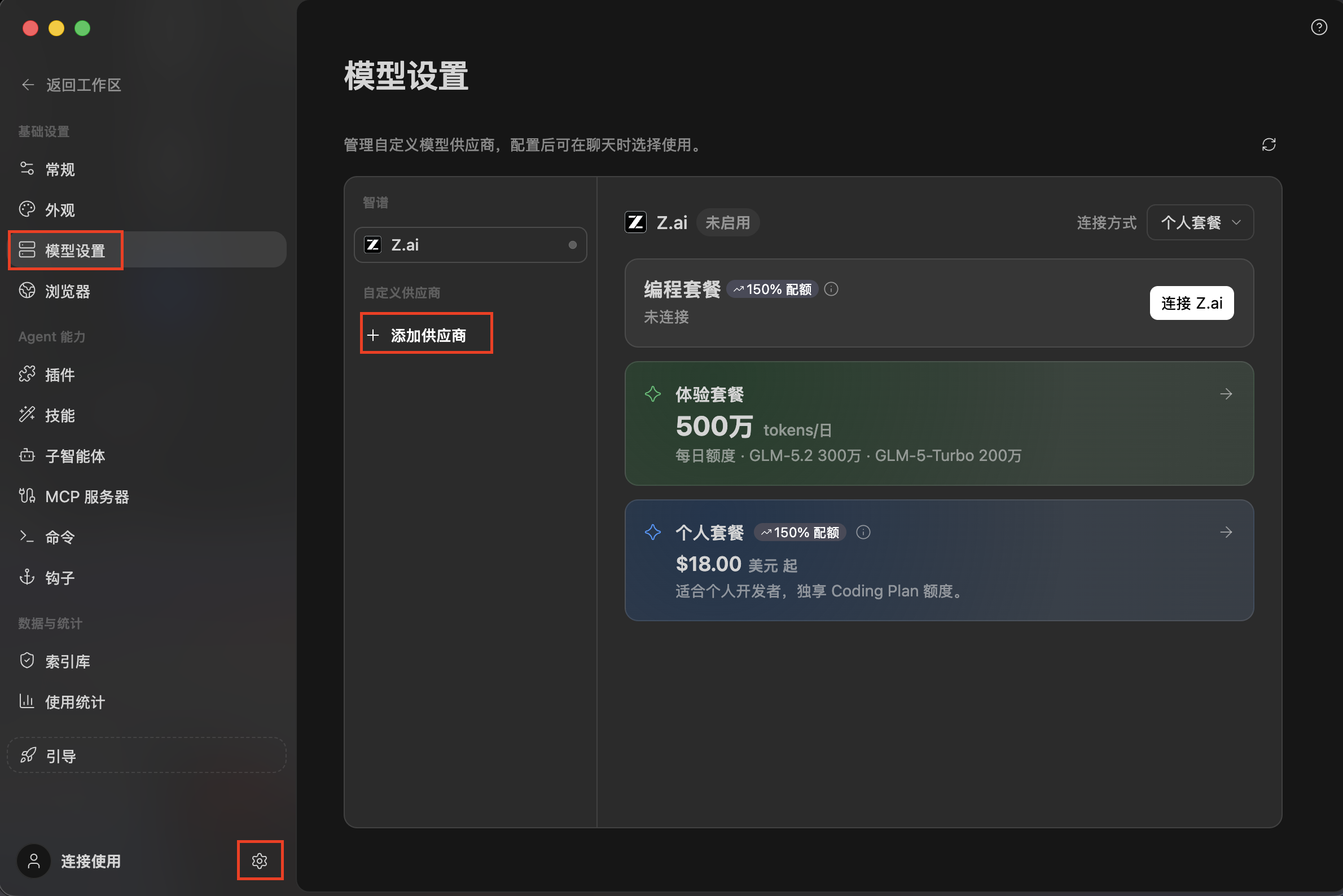Click the 引导 rocket icon

click(x=28, y=755)
